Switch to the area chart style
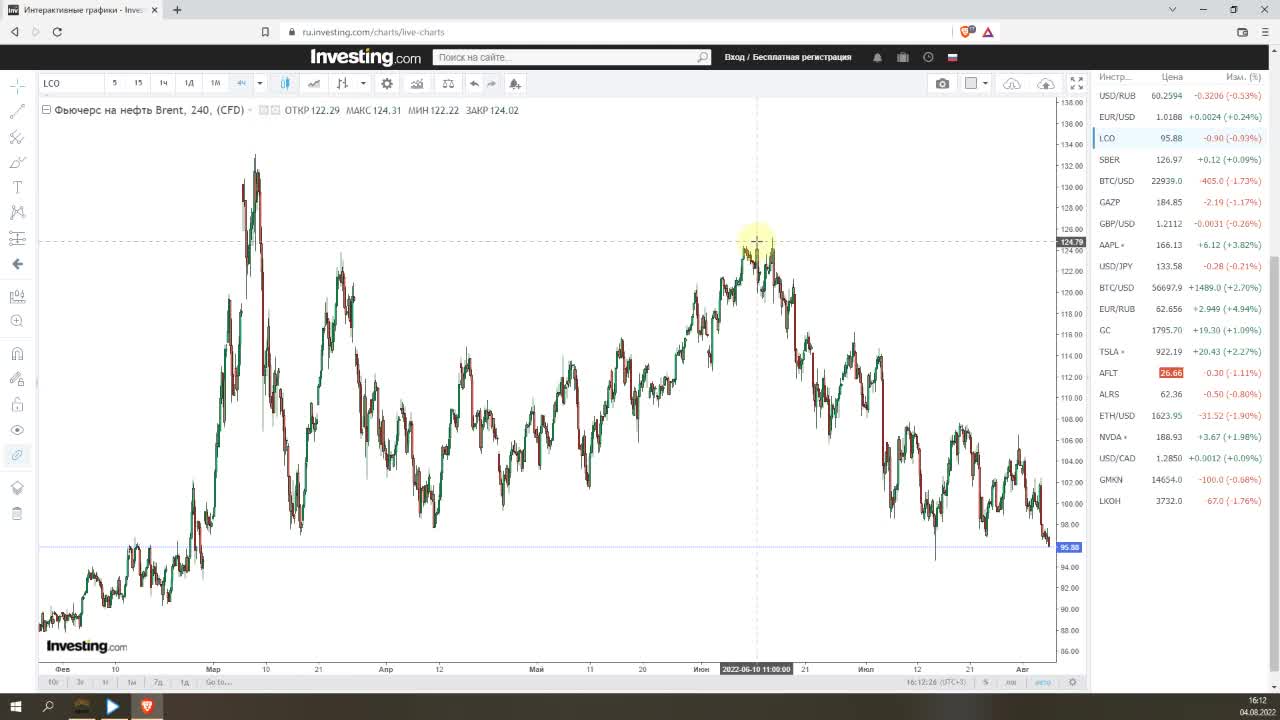This screenshot has height=720, width=1280. tap(314, 83)
